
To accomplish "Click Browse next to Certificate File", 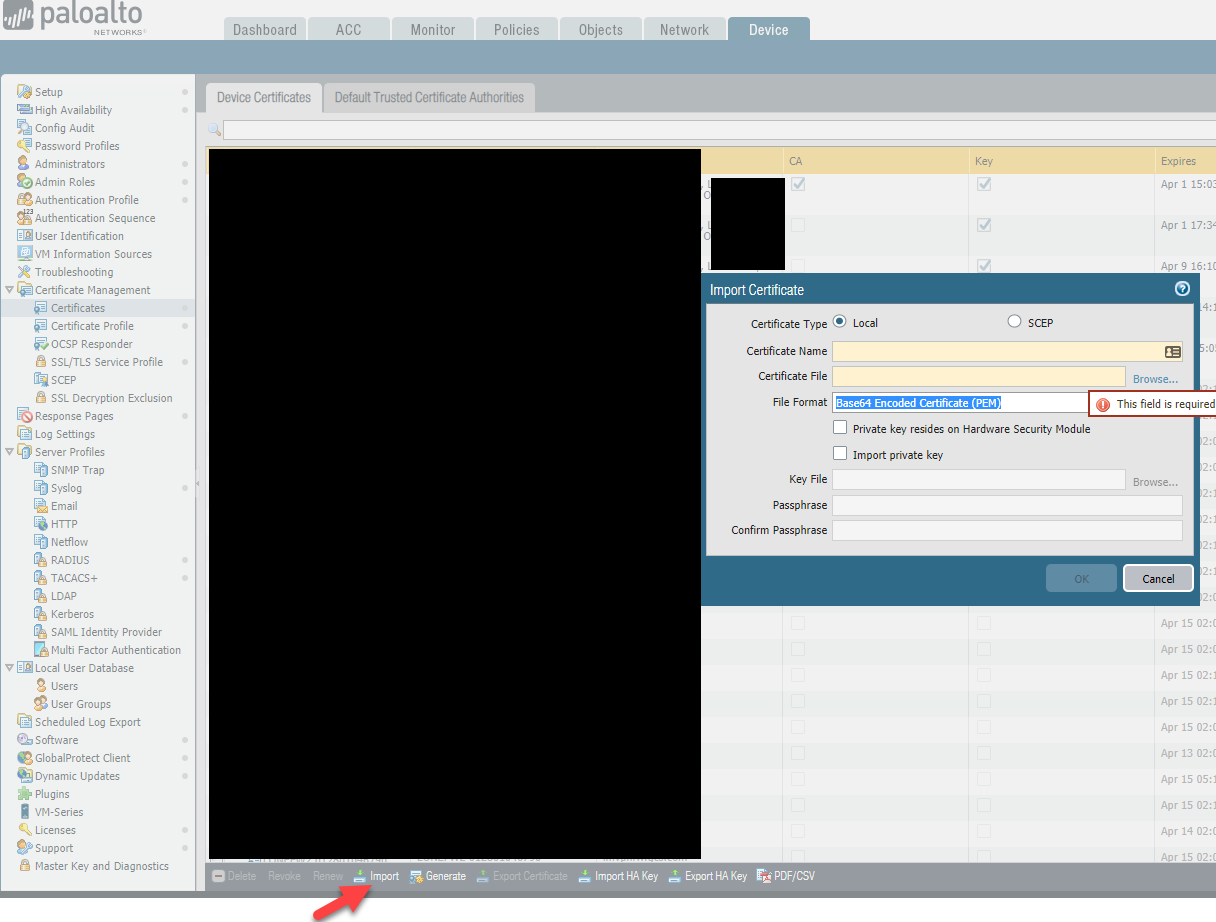I will 1154,378.
